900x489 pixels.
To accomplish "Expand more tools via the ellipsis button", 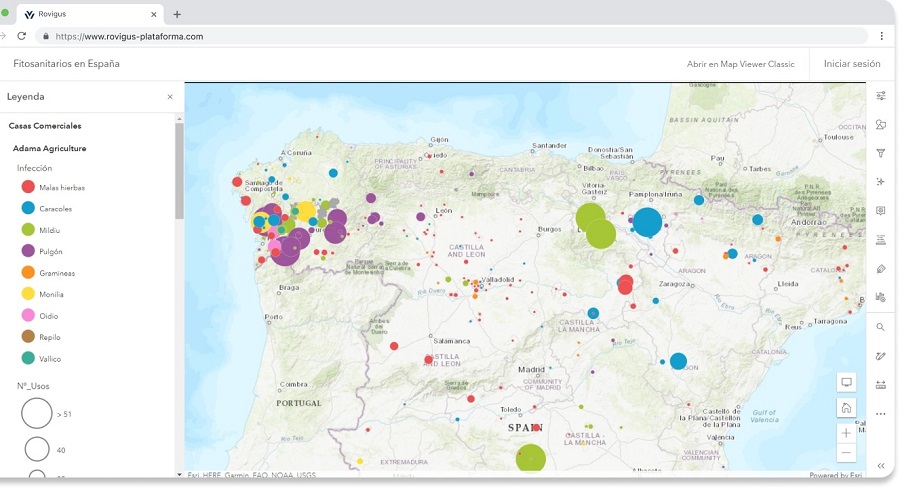I will 881,414.
